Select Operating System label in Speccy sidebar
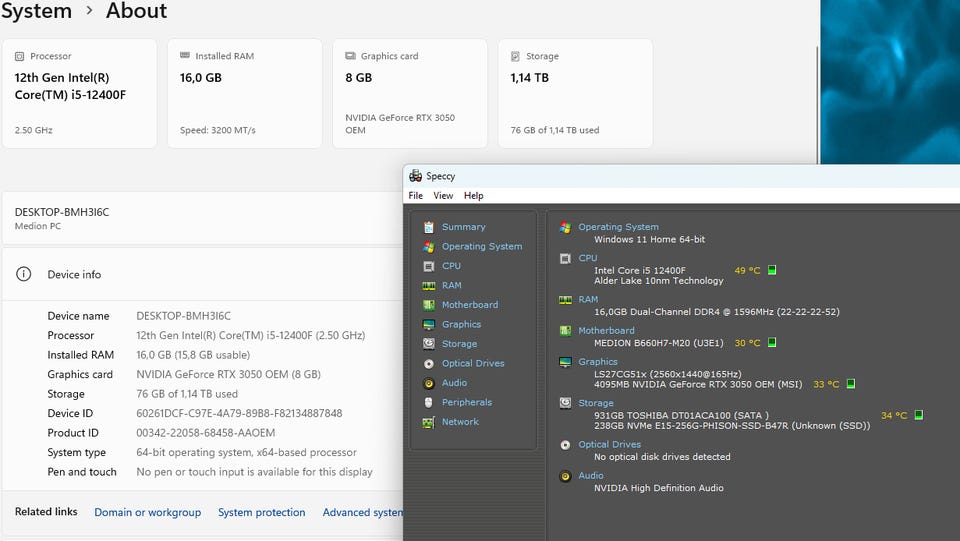The width and height of the screenshot is (960, 541). (482, 247)
